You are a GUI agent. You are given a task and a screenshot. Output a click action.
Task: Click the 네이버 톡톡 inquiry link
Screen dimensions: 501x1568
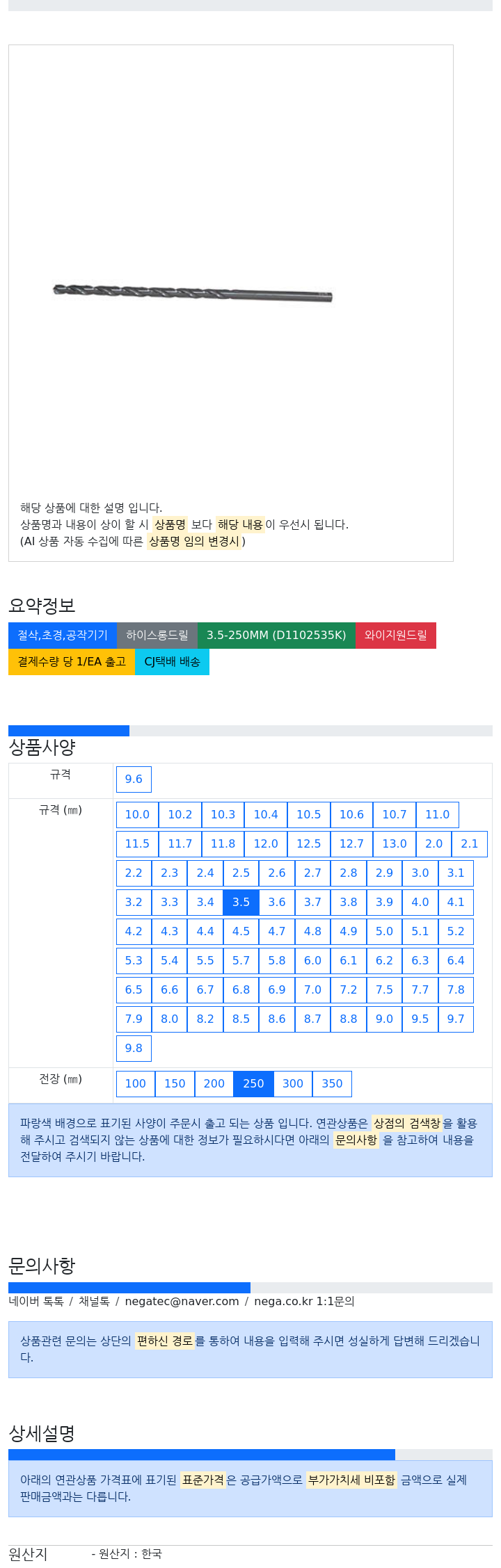point(36,1302)
